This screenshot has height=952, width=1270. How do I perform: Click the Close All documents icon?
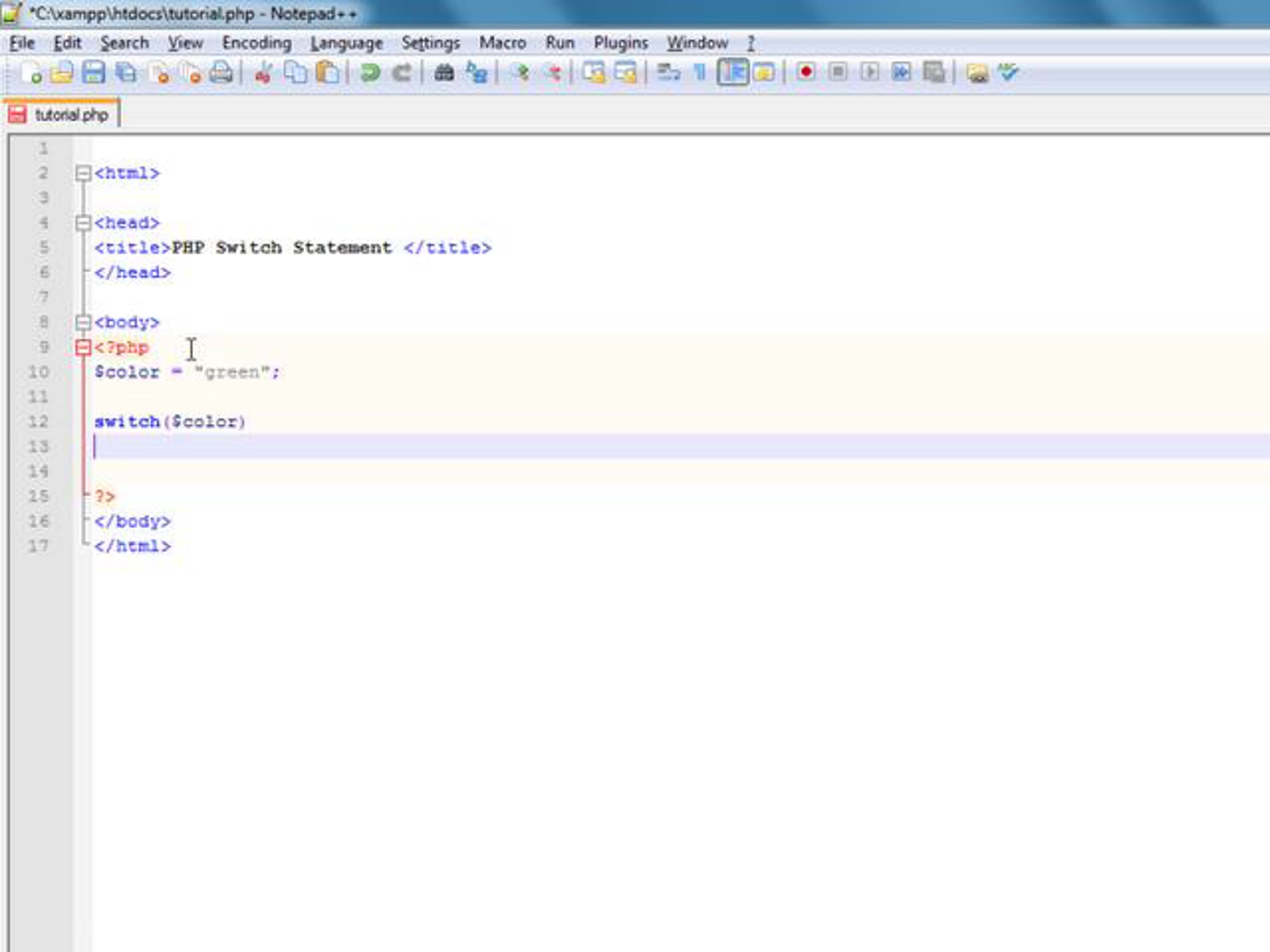(190, 73)
